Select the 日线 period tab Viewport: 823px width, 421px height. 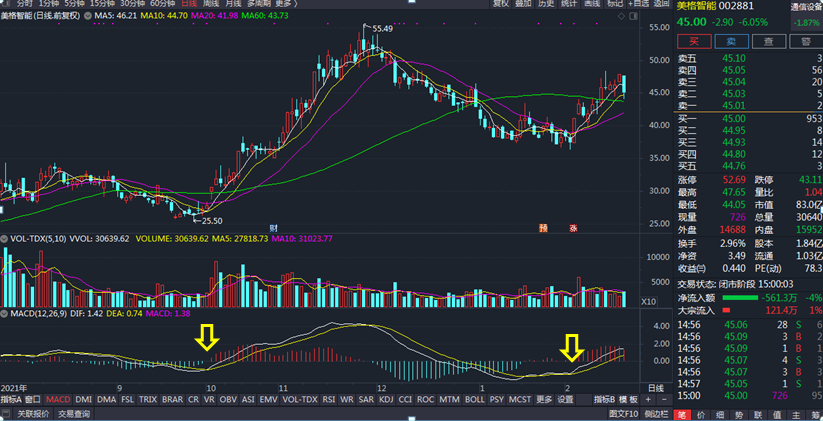click(189, 4)
